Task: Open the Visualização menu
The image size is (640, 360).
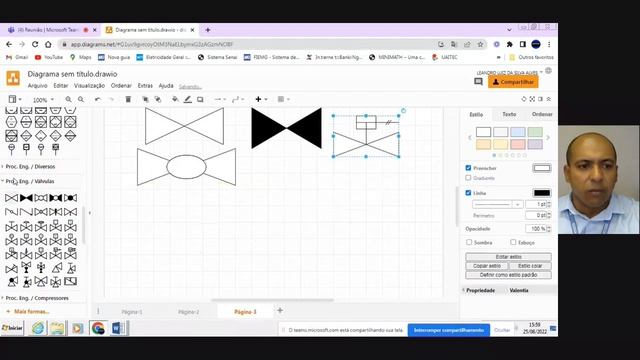Action: [x=89, y=86]
